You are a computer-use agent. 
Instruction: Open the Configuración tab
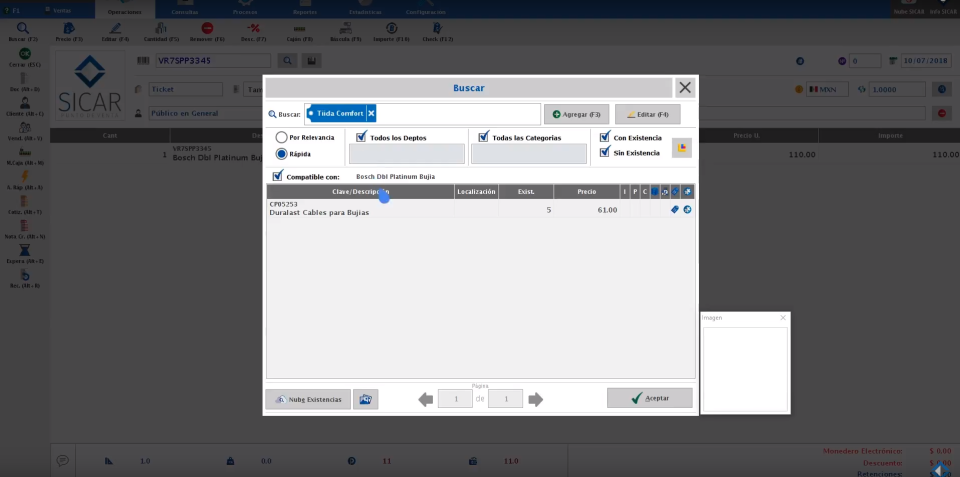(x=426, y=11)
